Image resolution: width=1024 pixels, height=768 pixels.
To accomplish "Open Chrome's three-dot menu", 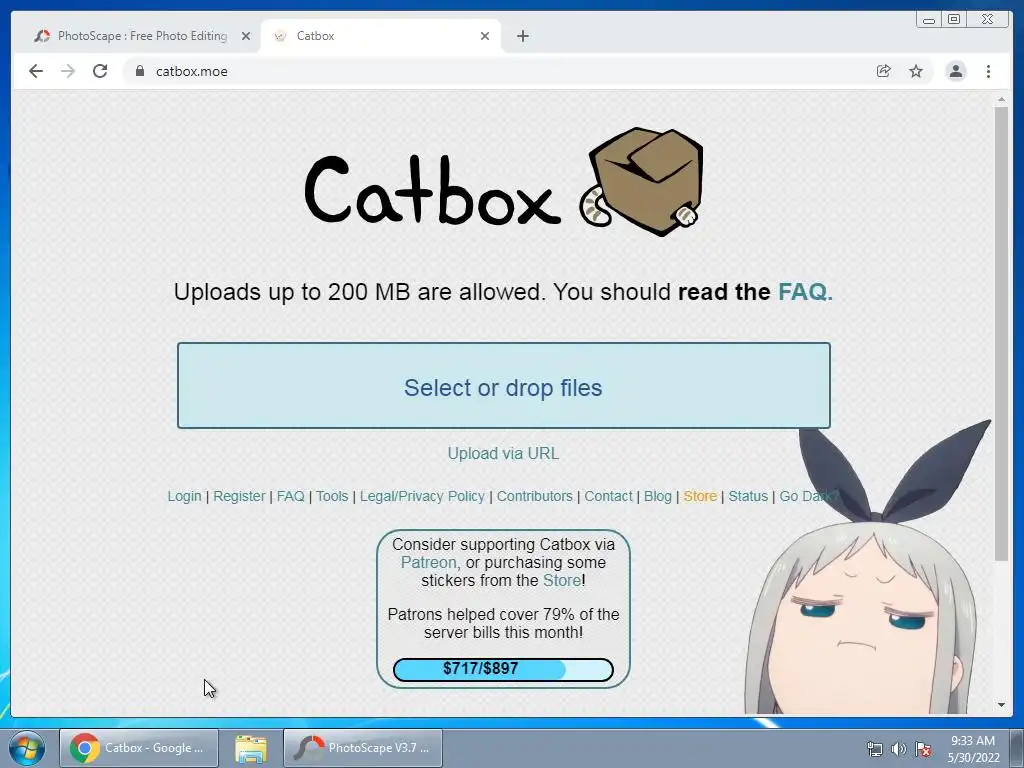I will point(989,71).
